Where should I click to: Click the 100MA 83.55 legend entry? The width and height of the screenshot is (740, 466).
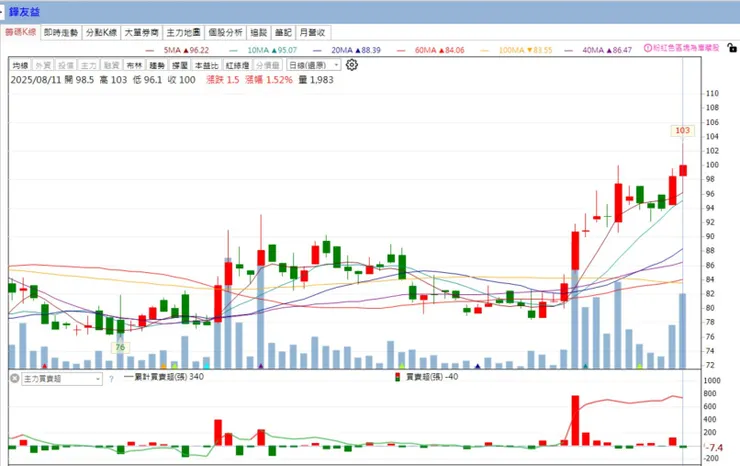click(516, 50)
